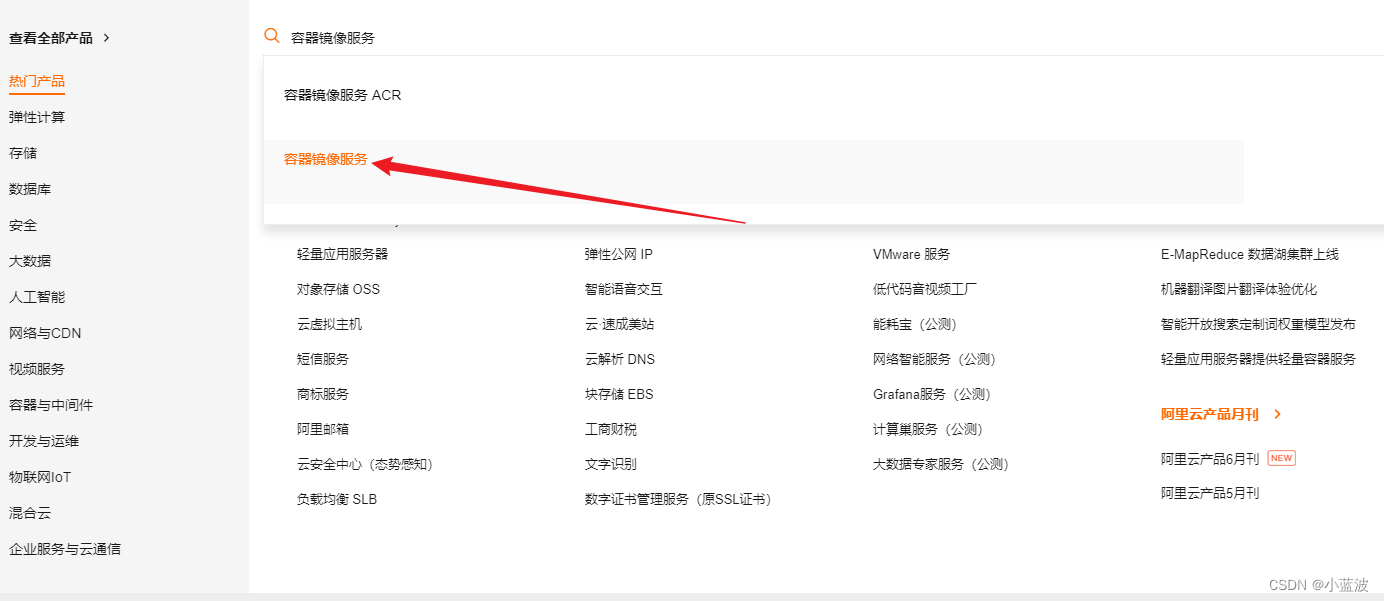Image resolution: width=1384 pixels, height=601 pixels.
Task: Select the 视频服务 category
Action: point(37,369)
